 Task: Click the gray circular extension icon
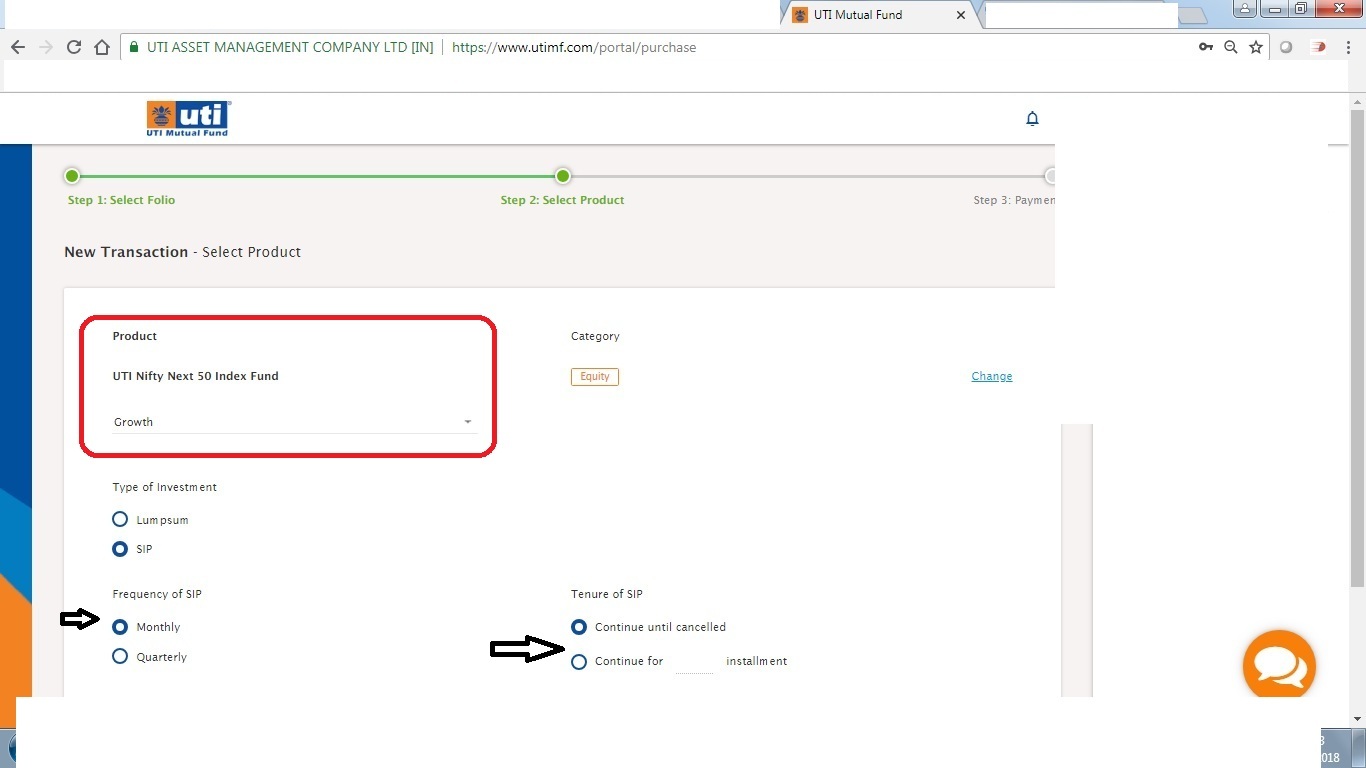point(1286,47)
